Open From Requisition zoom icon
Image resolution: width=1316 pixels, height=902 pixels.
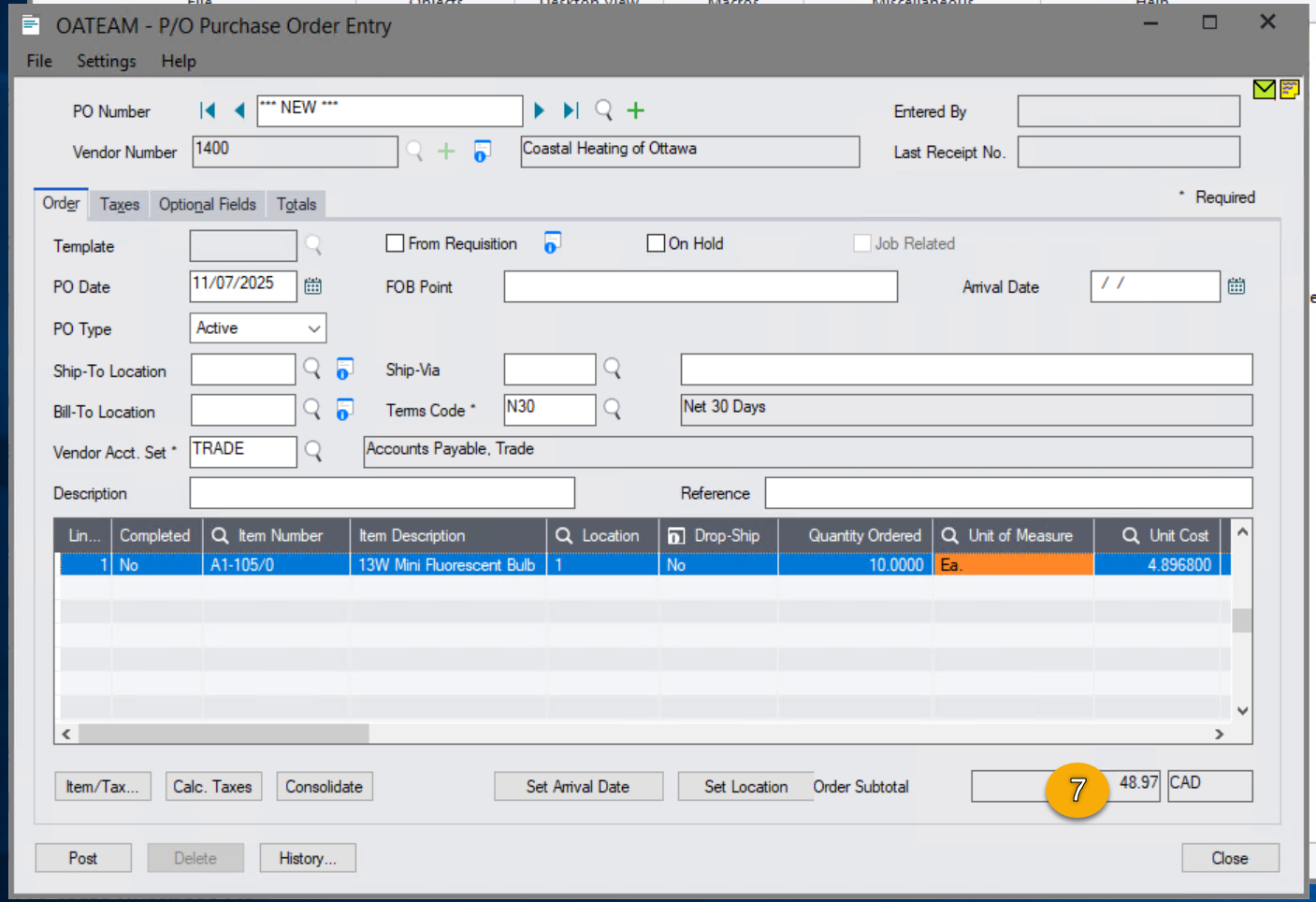click(x=553, y=243)
